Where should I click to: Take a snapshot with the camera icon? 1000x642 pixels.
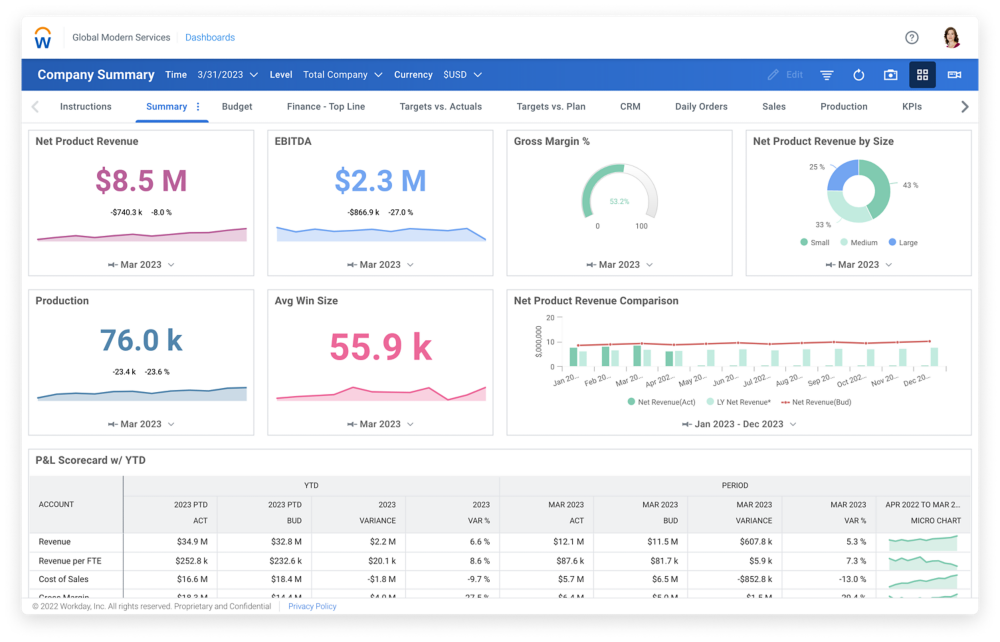click(x=891, y=74)
